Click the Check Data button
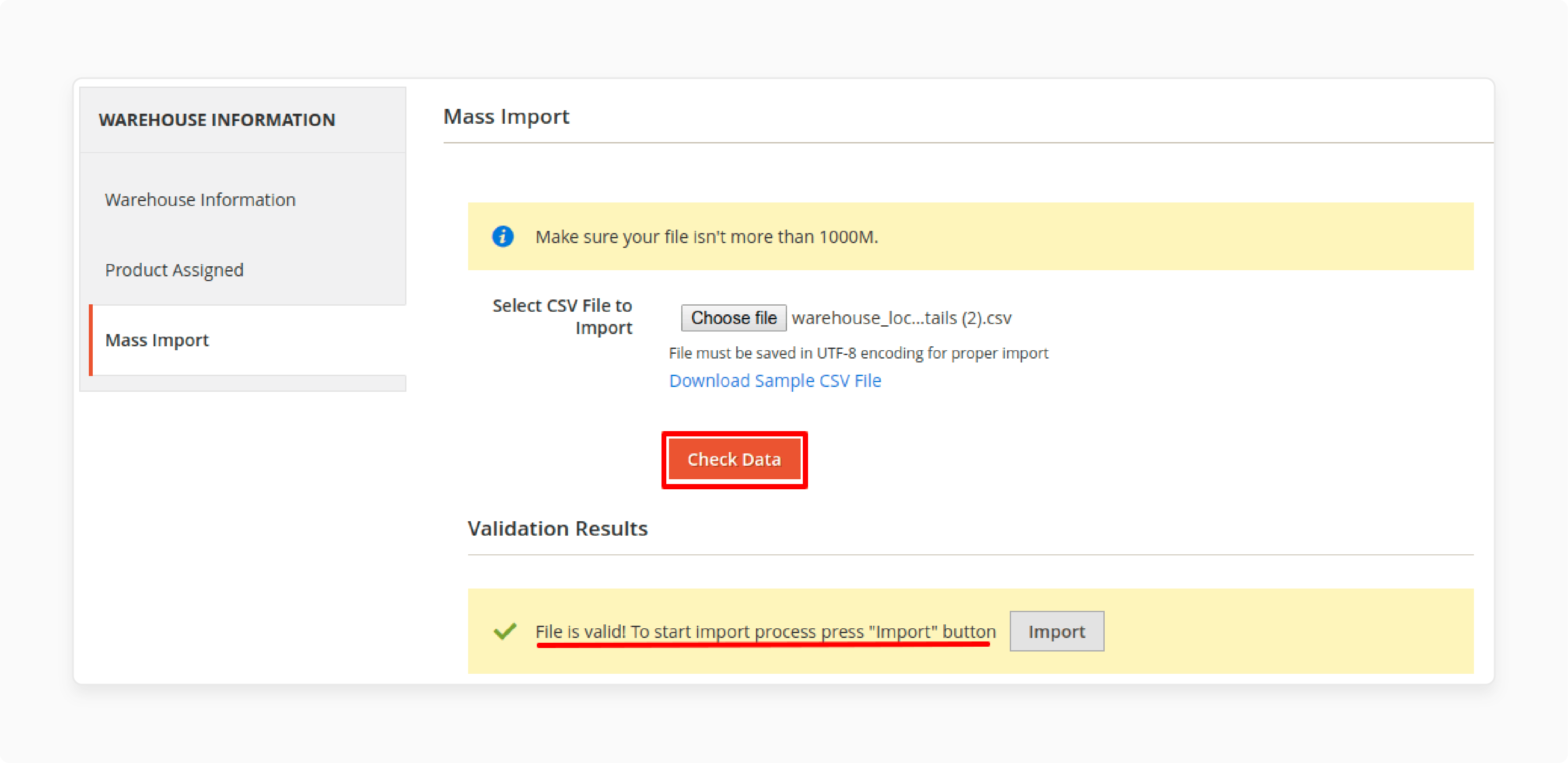The width and height of the screenshot is (1568, 763). (x=734, y=460)
